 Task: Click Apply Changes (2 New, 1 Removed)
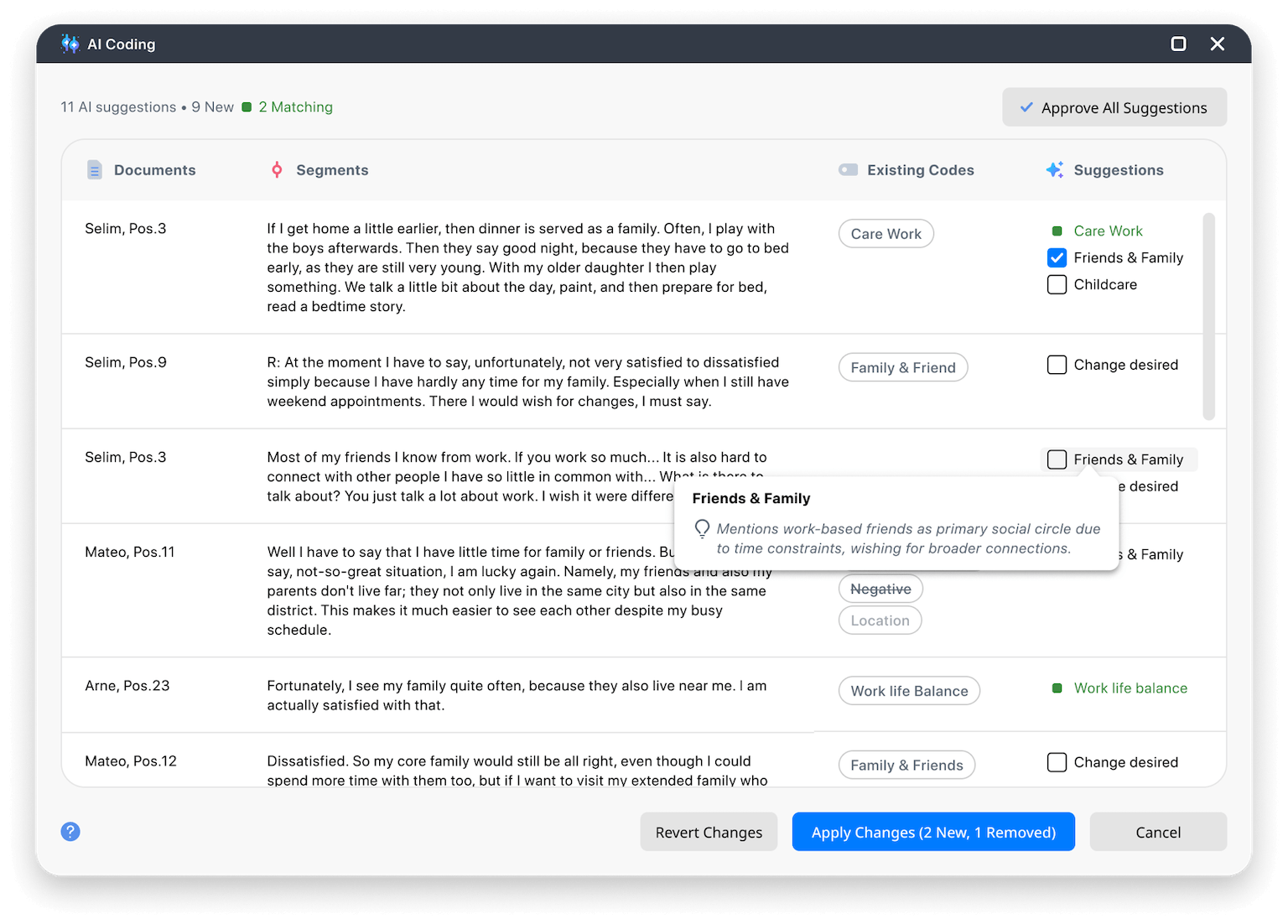click(933, 832)
